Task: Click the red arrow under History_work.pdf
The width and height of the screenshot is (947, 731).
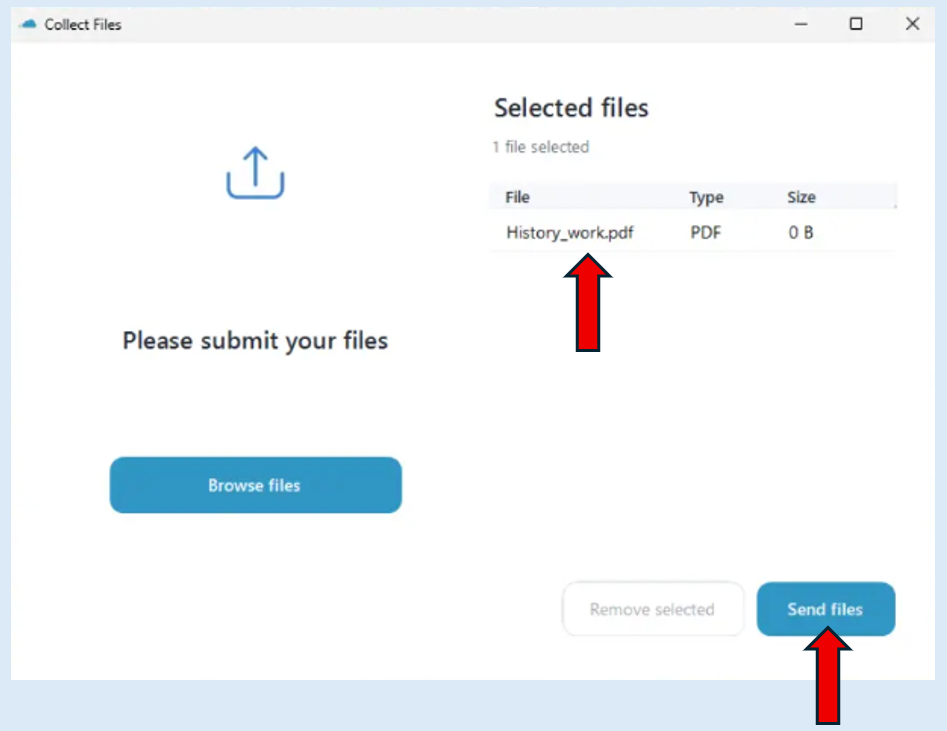Action: pos(588,303)
